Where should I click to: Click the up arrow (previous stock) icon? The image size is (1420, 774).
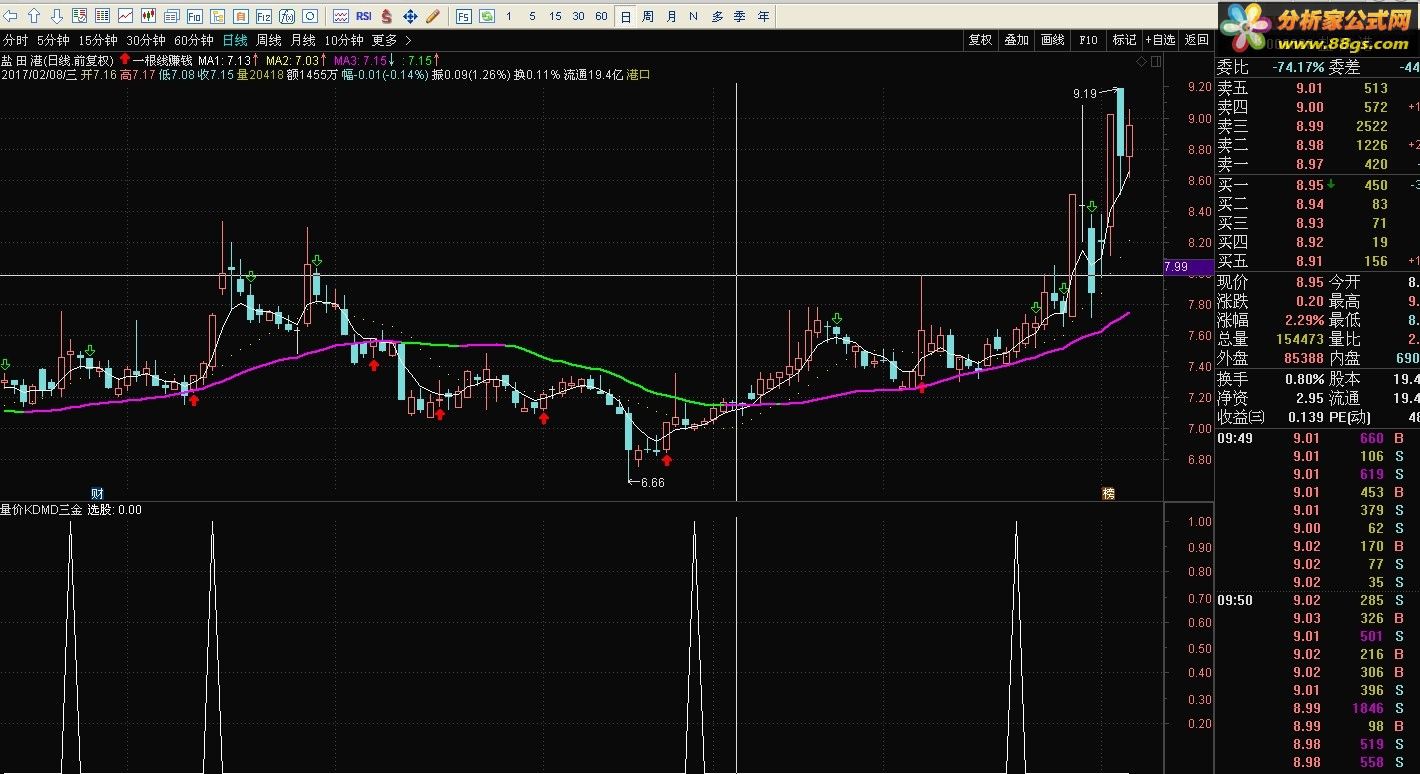pos(35,16)
